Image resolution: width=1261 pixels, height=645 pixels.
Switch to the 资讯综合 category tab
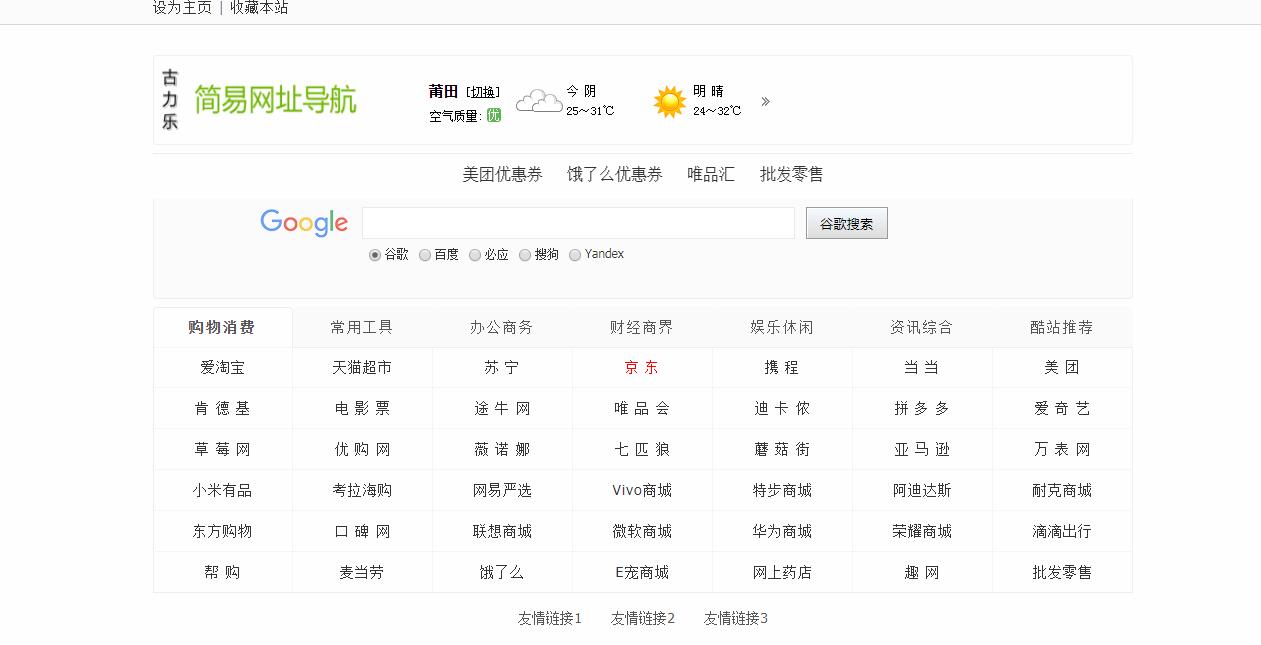click(x=921, y=327)
